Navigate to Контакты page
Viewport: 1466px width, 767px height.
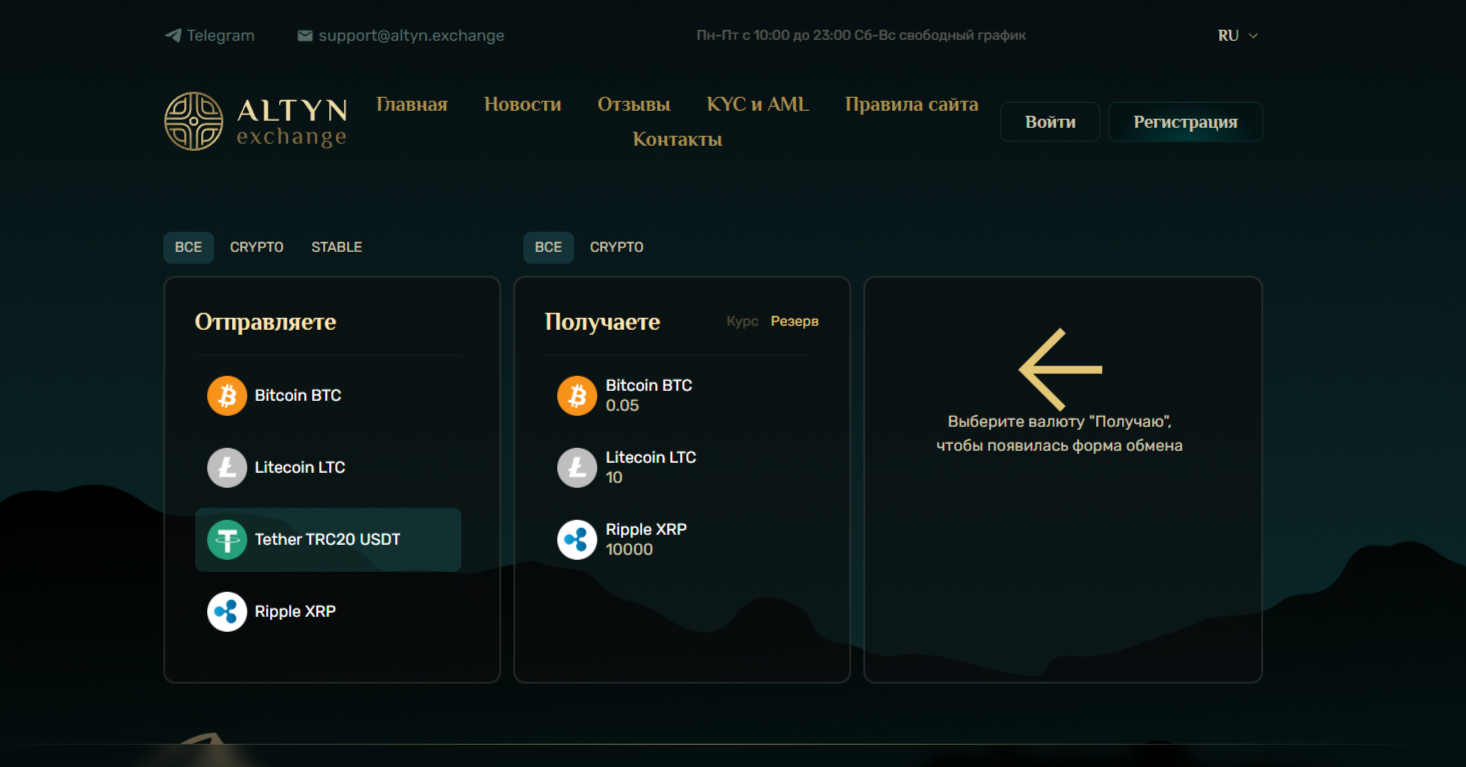(678, 140)
